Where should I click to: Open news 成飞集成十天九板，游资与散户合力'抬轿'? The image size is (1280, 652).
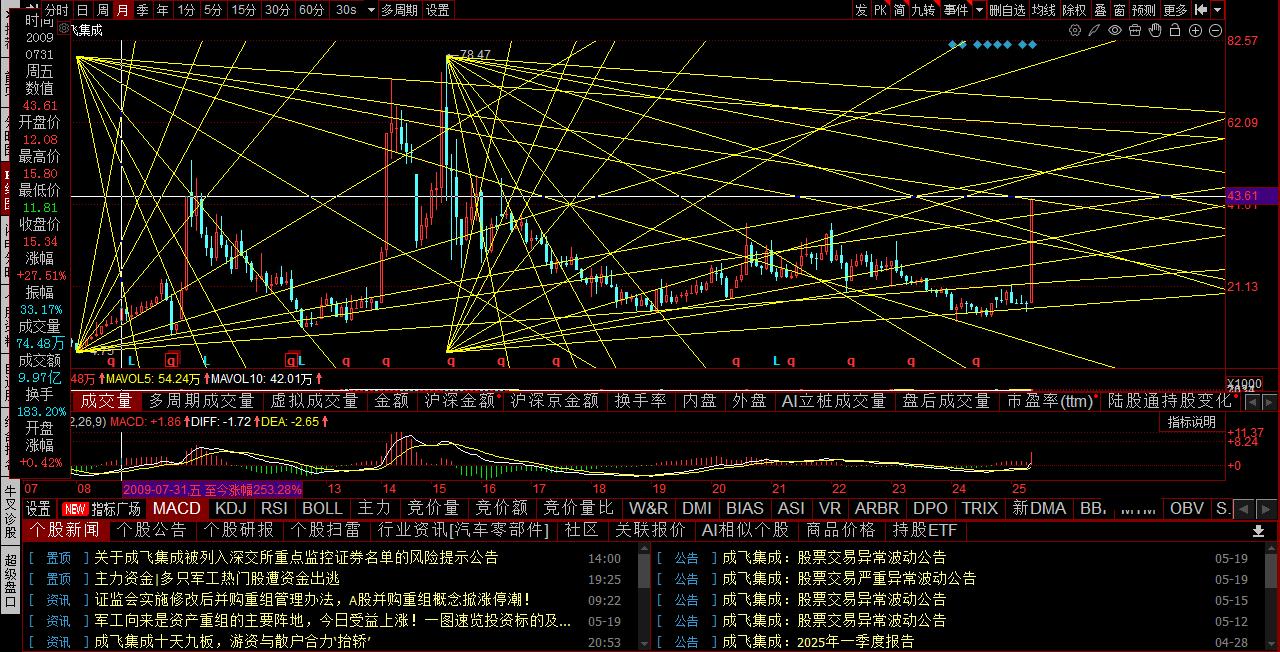click(x=233, y=642)
